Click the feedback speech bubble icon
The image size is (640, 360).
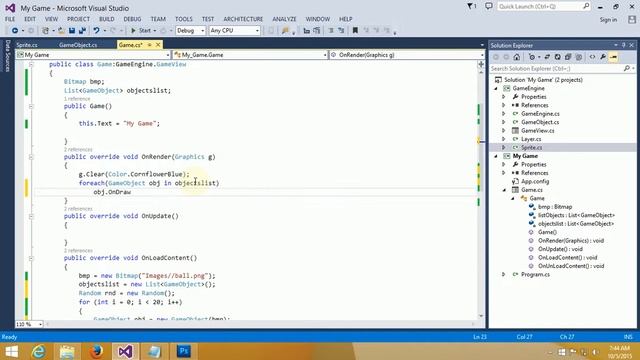pyautogui.click(x=489, y=6)
